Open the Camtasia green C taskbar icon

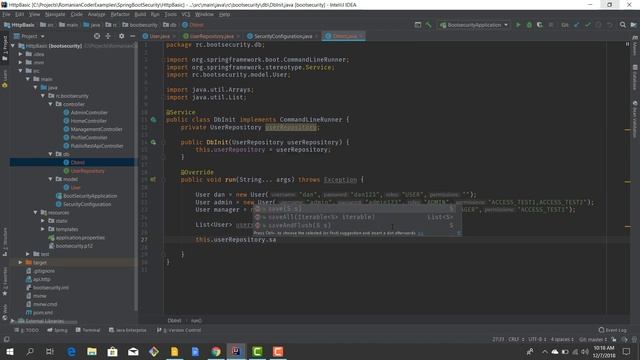[257, 351]
